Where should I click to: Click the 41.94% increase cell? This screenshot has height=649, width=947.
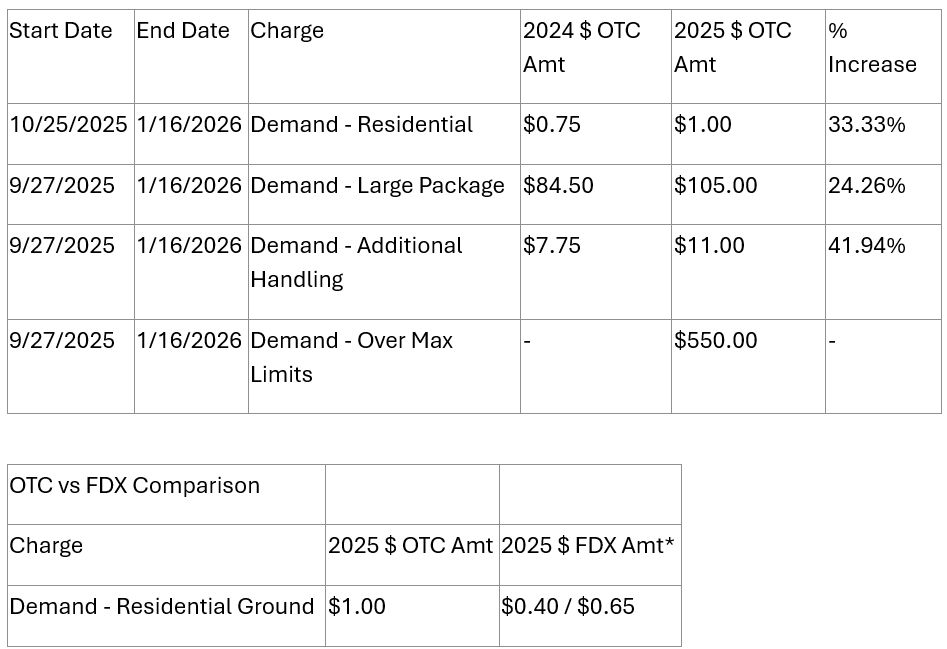[883, 272]
